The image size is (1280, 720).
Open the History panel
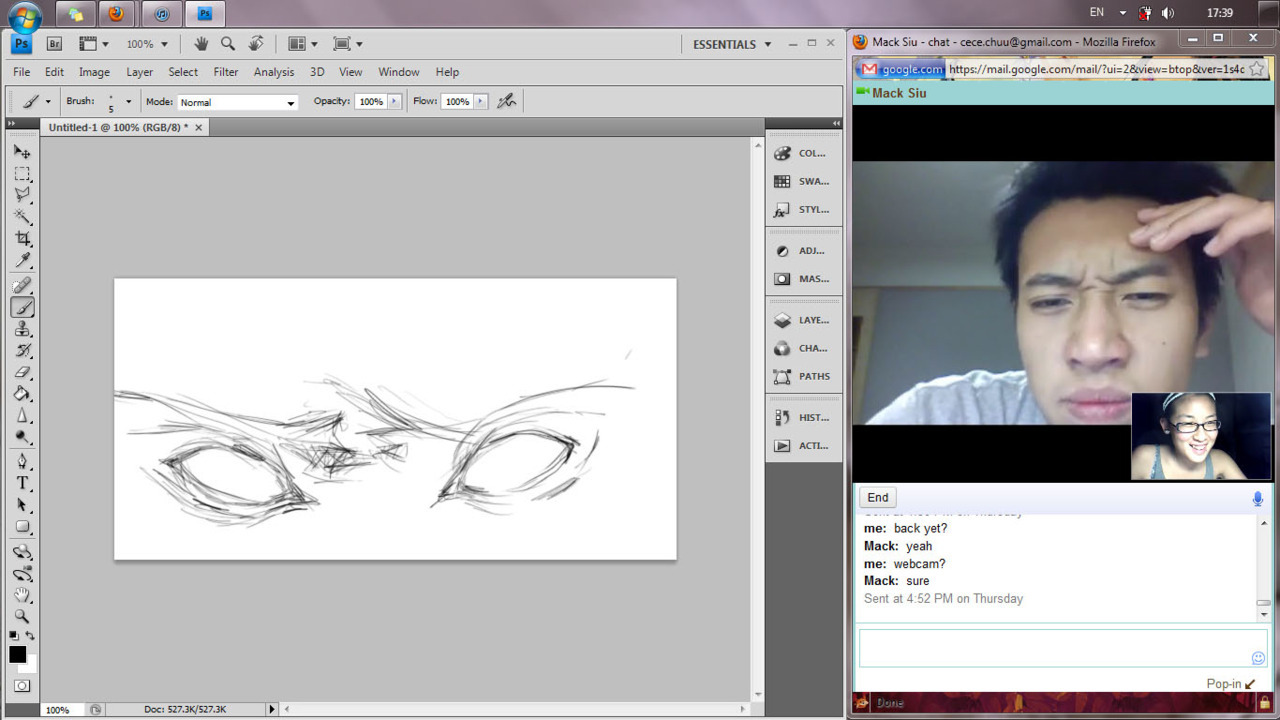(x=803, y=417)
